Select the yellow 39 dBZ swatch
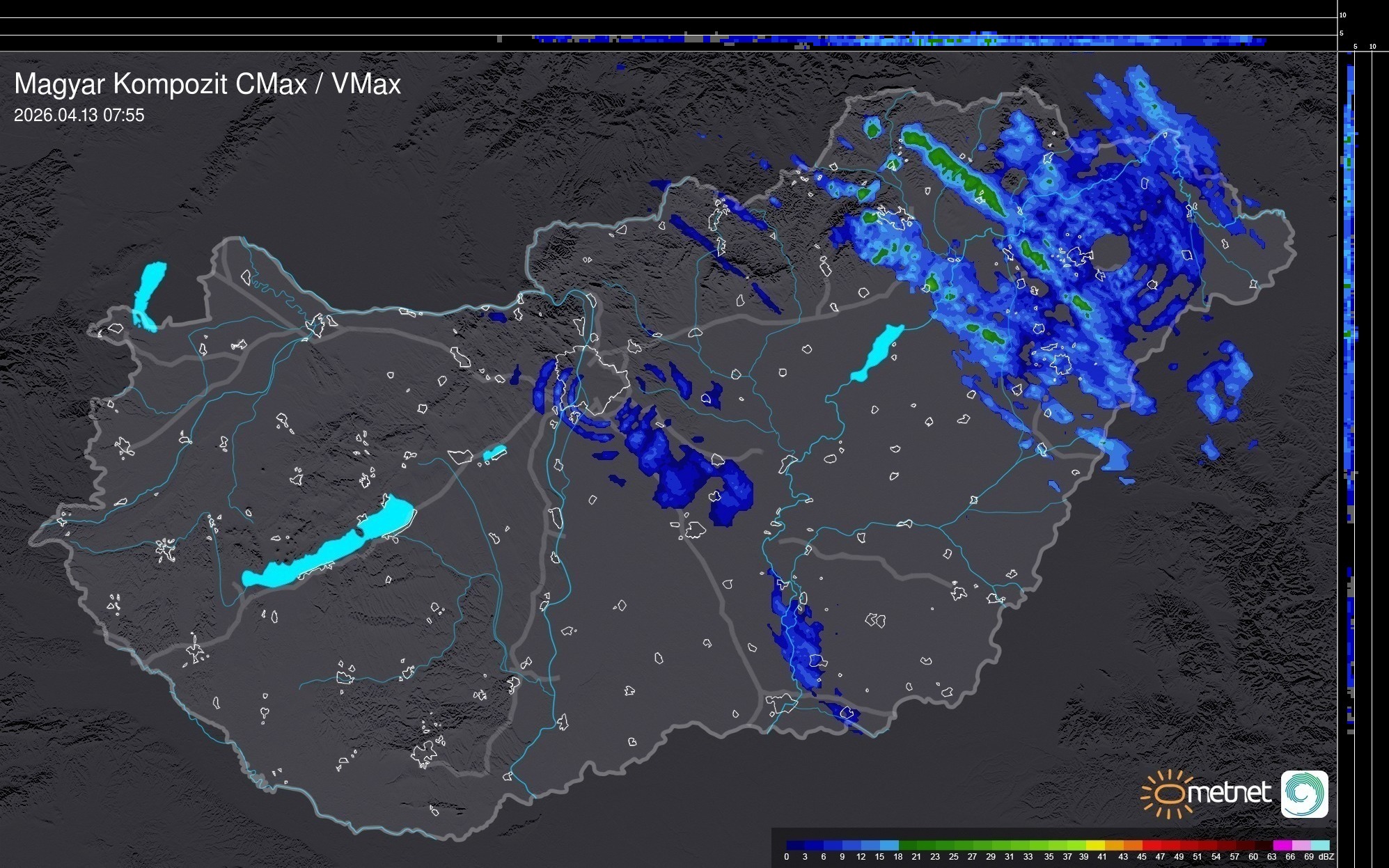The image size is (1389, 868). point(1094,845)
